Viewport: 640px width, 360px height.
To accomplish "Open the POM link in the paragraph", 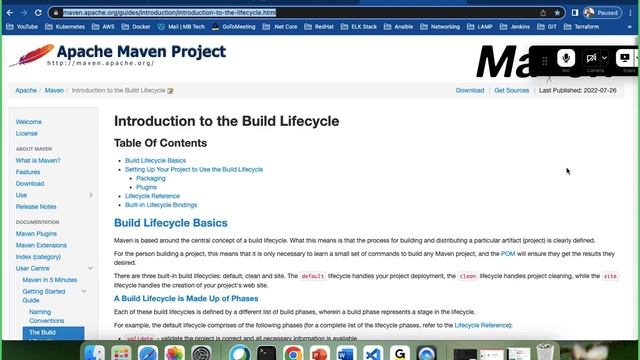I will [x=508, y=253].
